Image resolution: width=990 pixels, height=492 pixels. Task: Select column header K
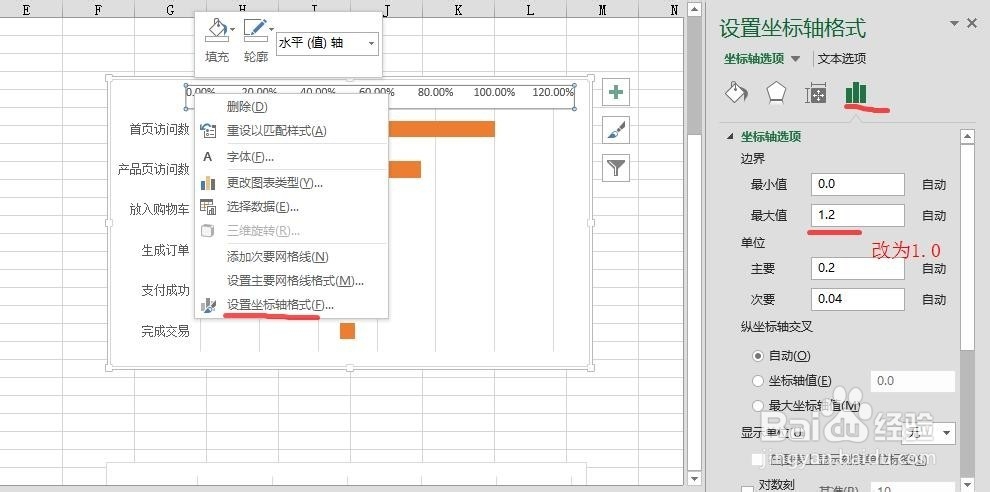[x=458, y=9]
